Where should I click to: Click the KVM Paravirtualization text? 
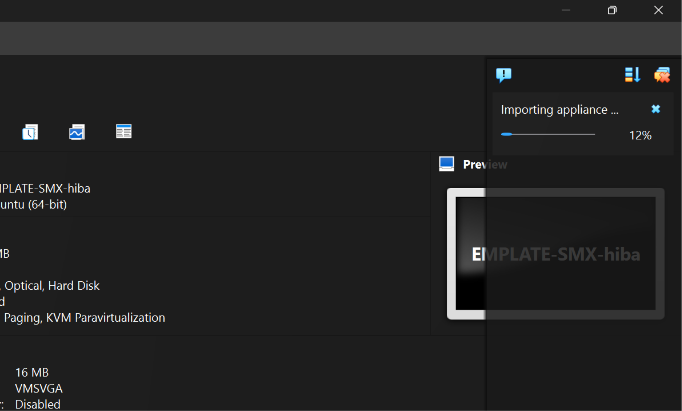(105, 318)
